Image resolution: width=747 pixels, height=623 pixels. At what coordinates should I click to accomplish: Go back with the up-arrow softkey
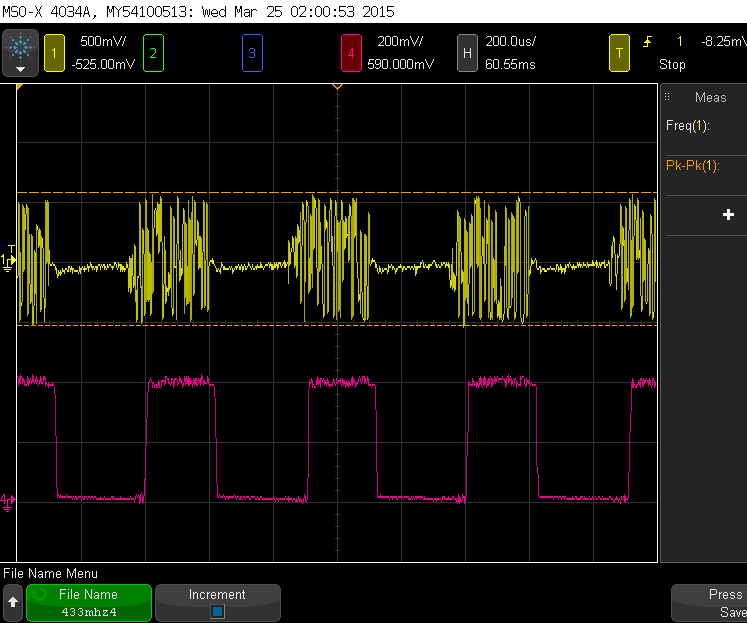click(x=13, y=603)
